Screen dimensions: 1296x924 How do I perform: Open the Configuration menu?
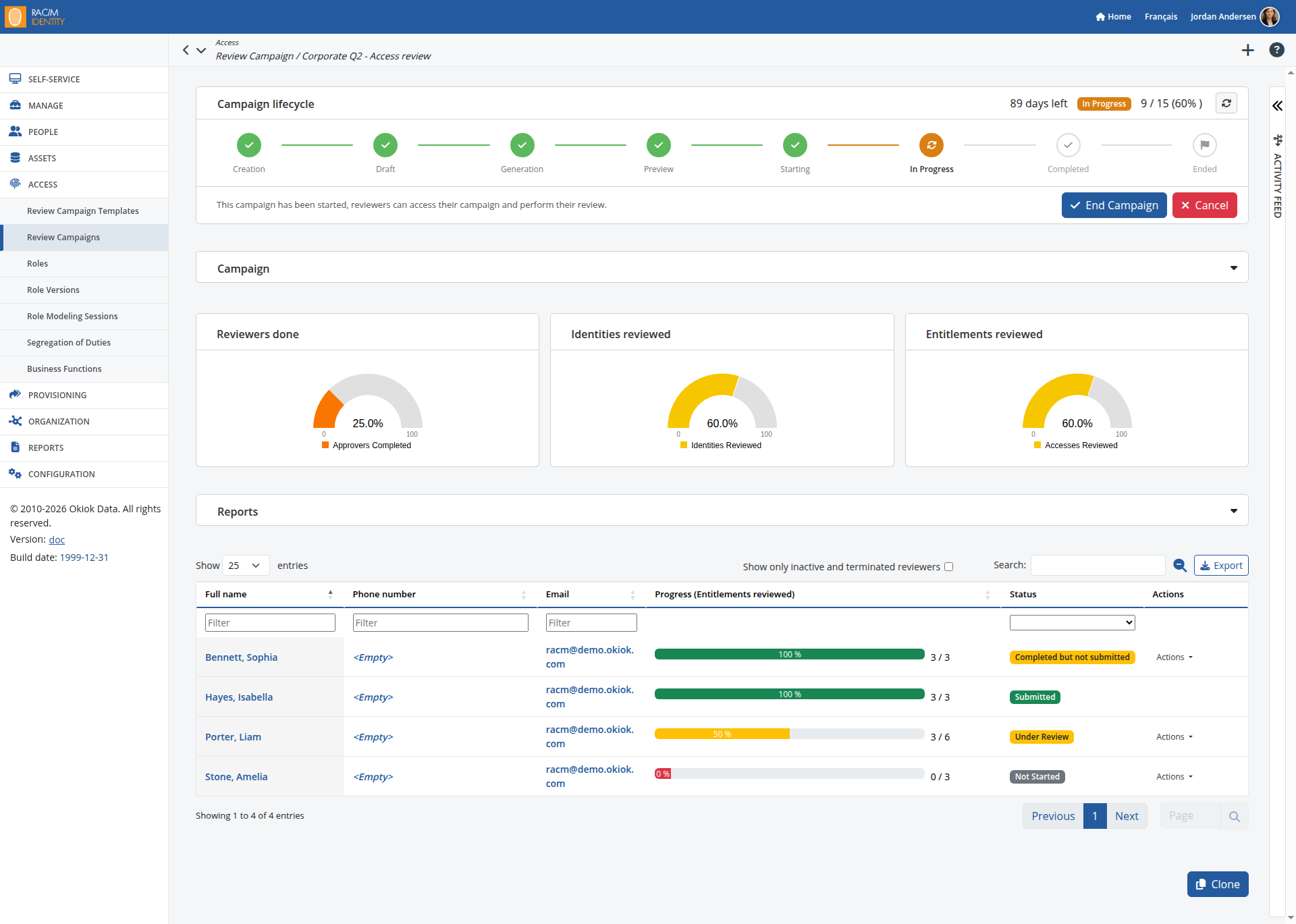[84, 474]
